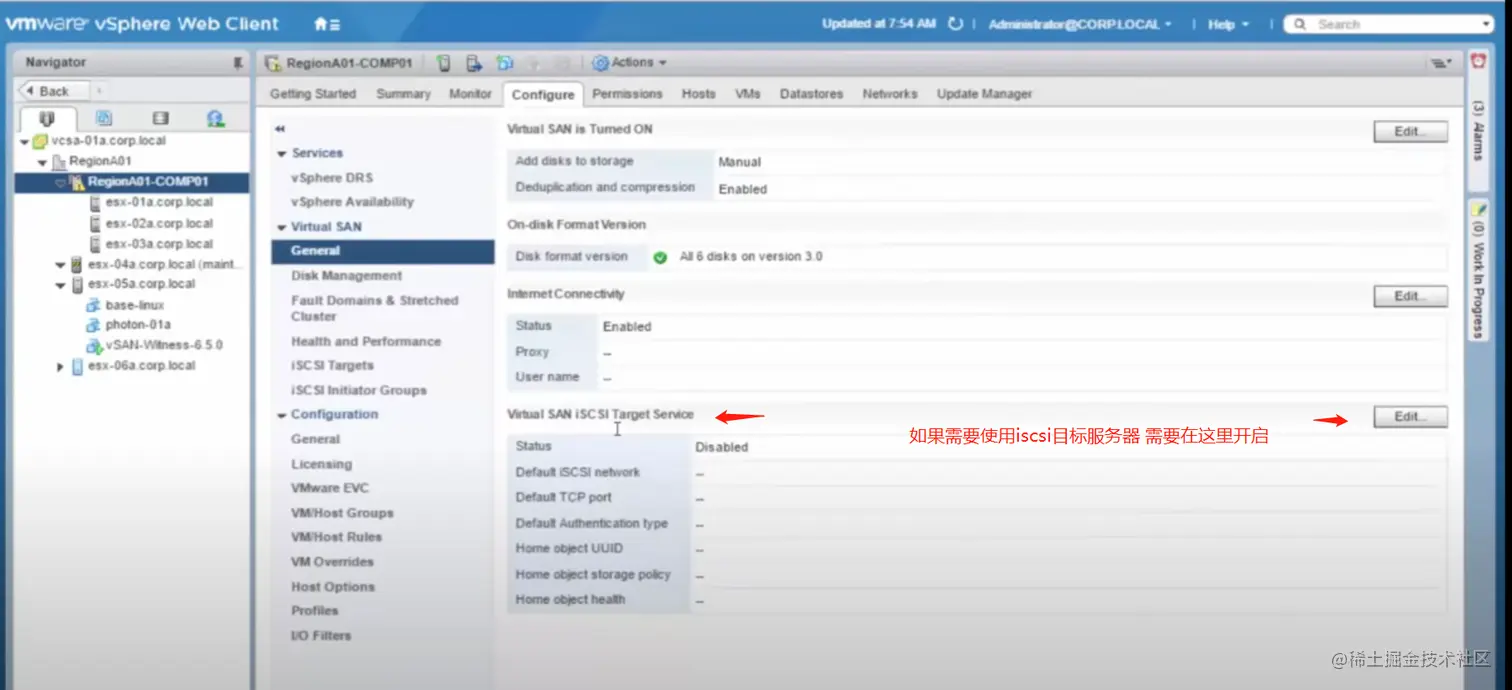
Task: Open Storage navigator view
Action: [x=160, y=118]
